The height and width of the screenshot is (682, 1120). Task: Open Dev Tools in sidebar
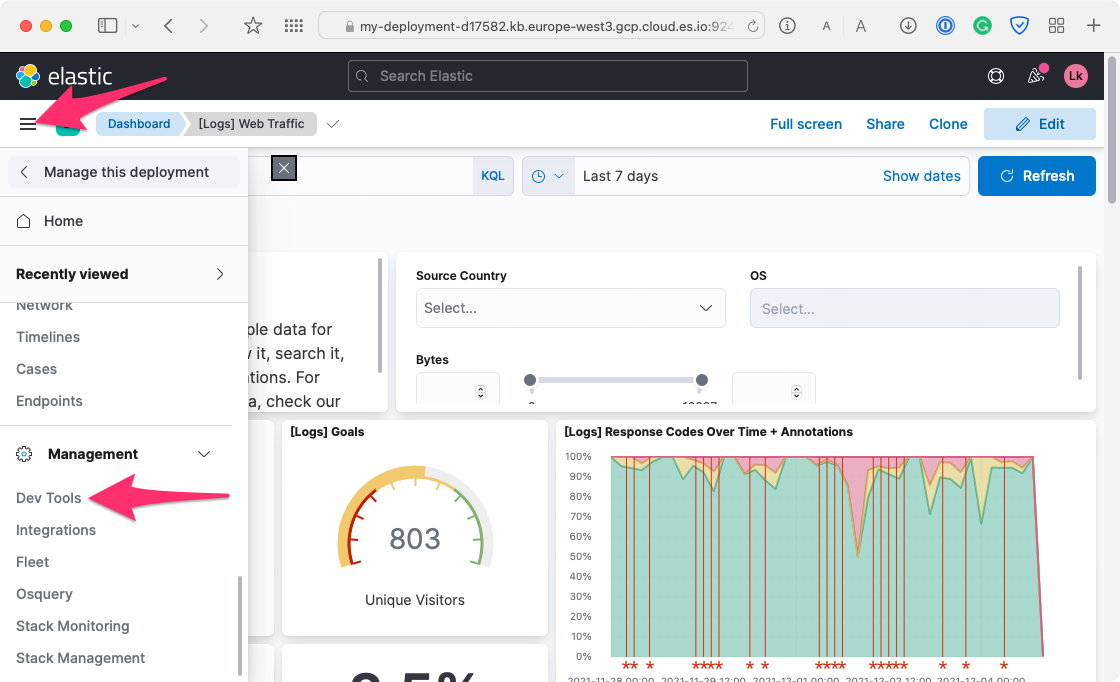click(x=49, y=498)
